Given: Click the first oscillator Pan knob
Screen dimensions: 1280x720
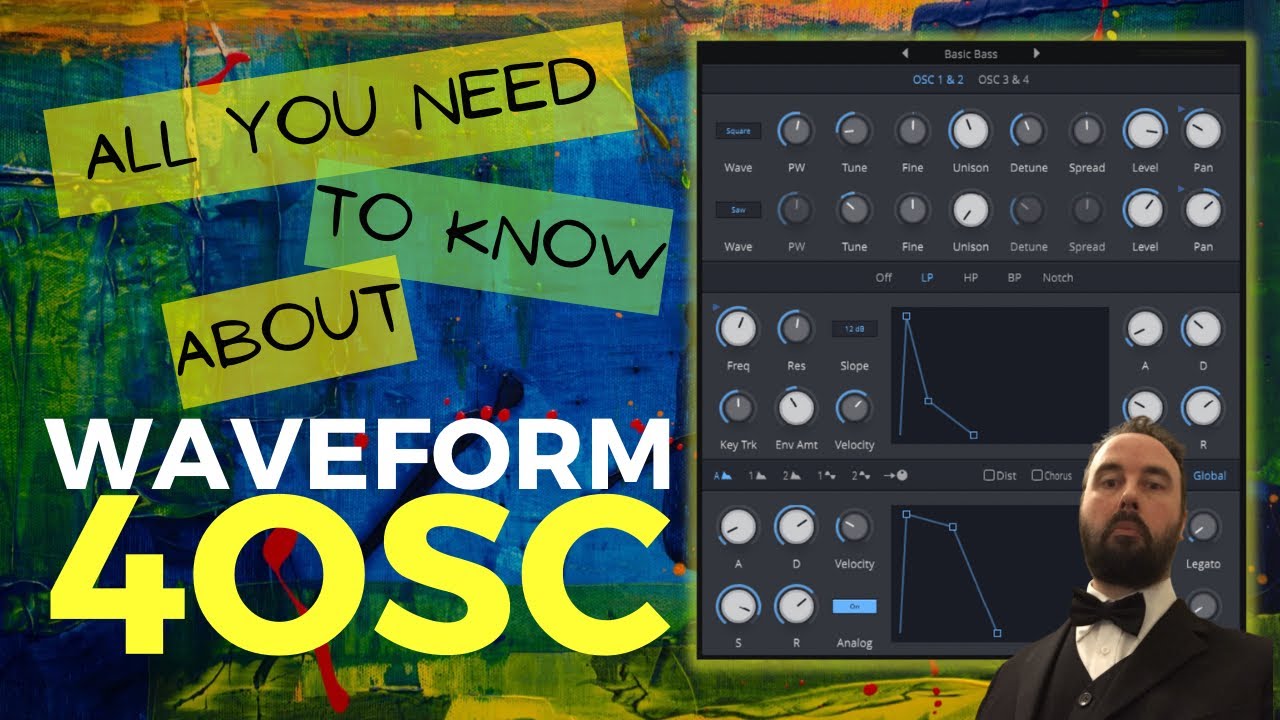Looking at the screenshot, I should (x=1203, y=130).
